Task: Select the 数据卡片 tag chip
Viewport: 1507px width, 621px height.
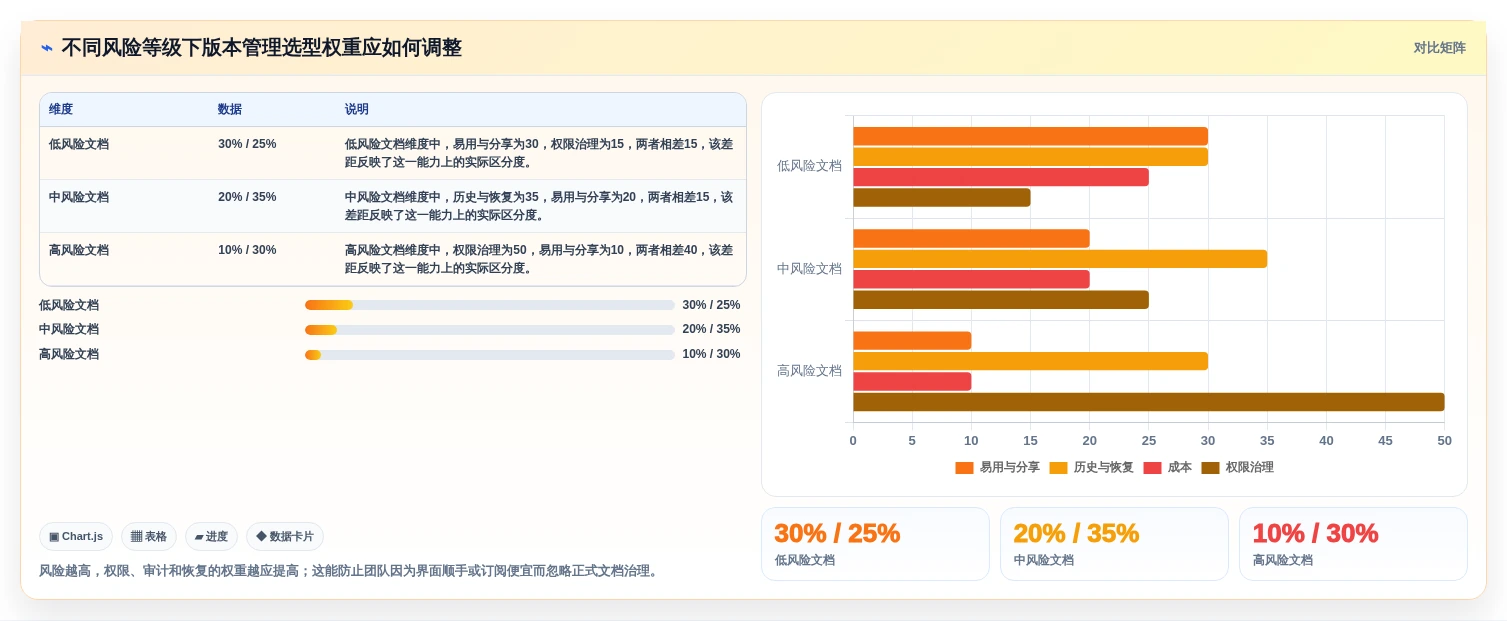Action: (x=285, y=537)
